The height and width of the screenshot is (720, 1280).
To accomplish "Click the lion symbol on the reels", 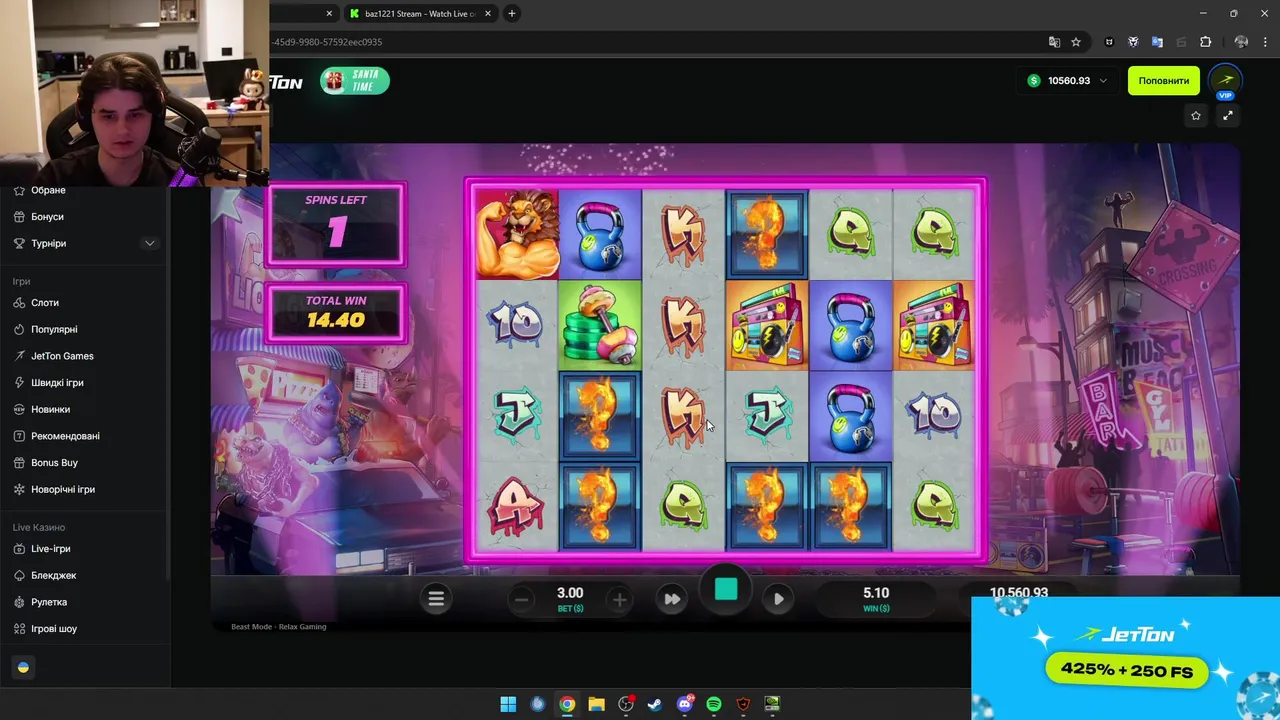I will click(x=516, y=234).
